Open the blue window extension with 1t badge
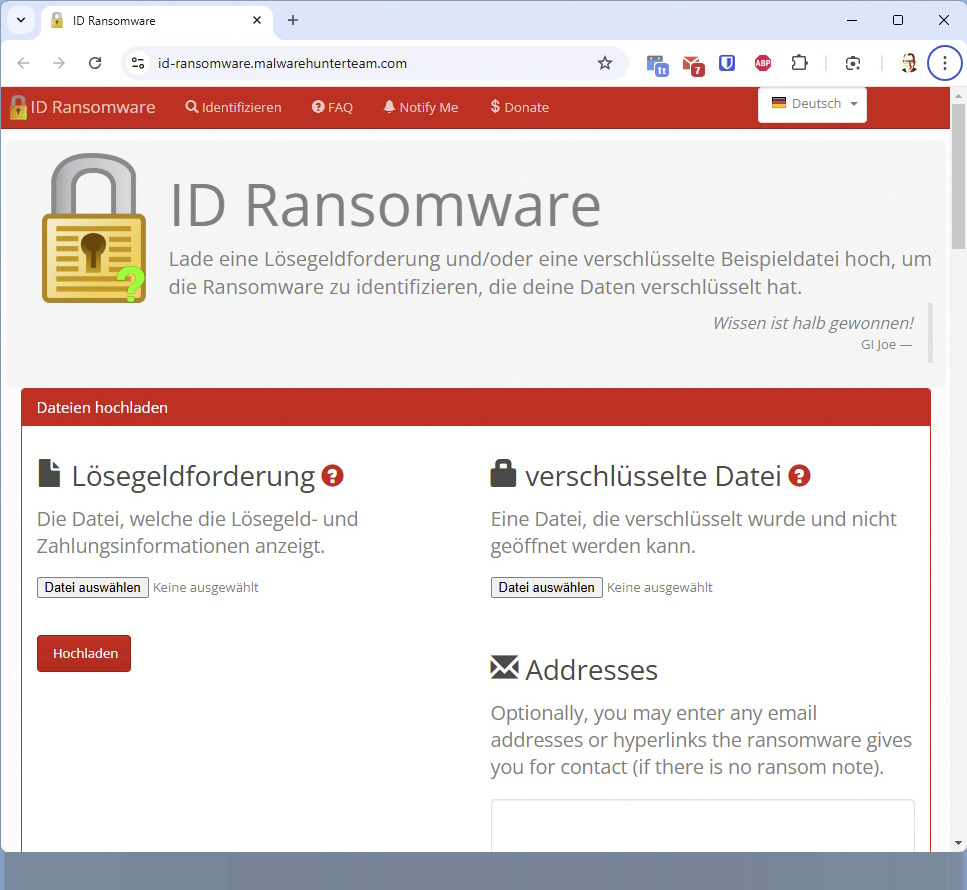 click(x=657, y=64)
